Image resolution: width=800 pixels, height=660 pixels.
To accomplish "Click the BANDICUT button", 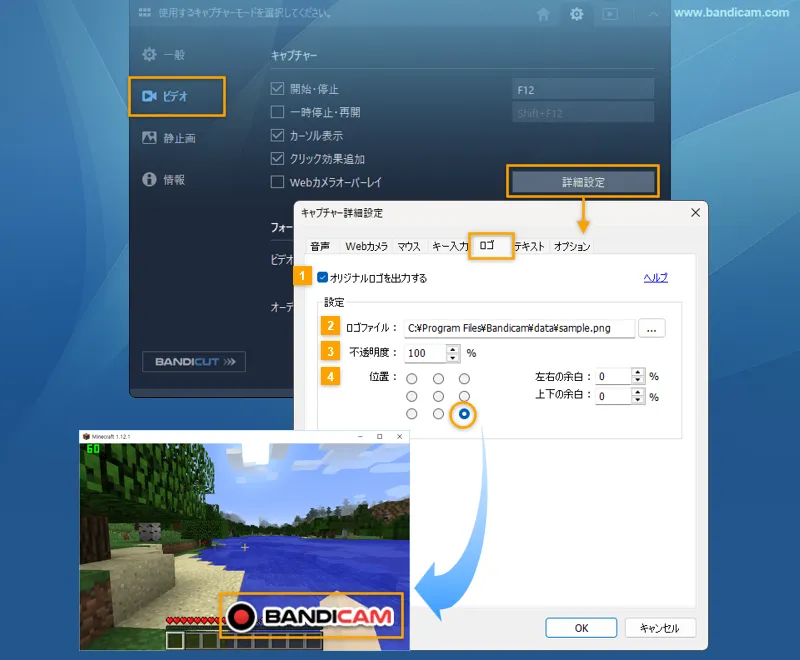I will [x=194, y=362].
